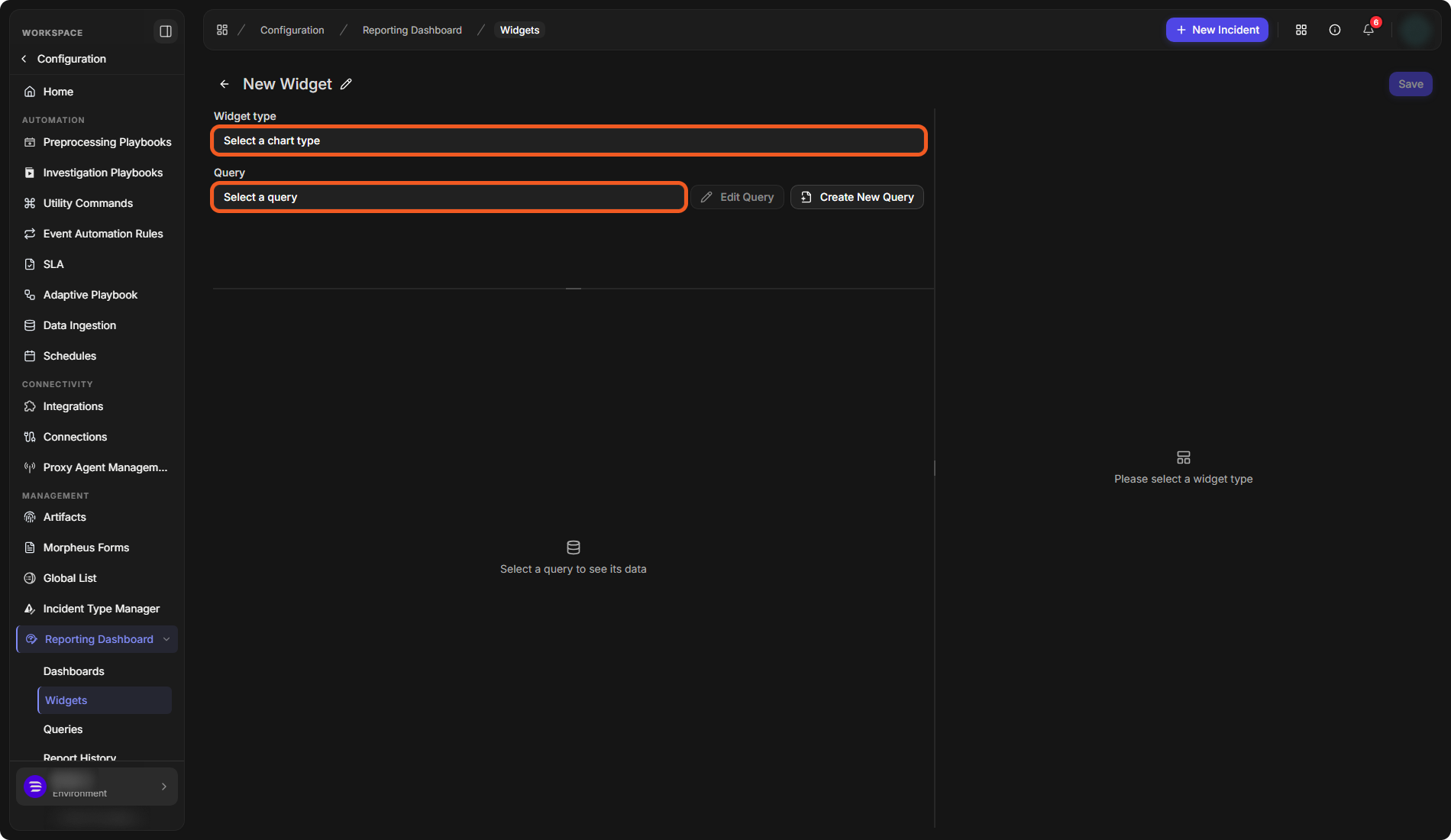Click the environment logo icon

[x=35, y=787]
